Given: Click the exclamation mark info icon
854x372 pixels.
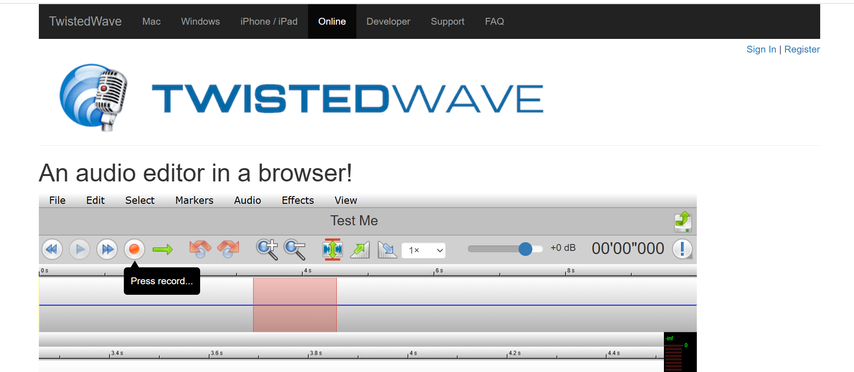Looking at the screenshot, I should (x=682, y=249).
